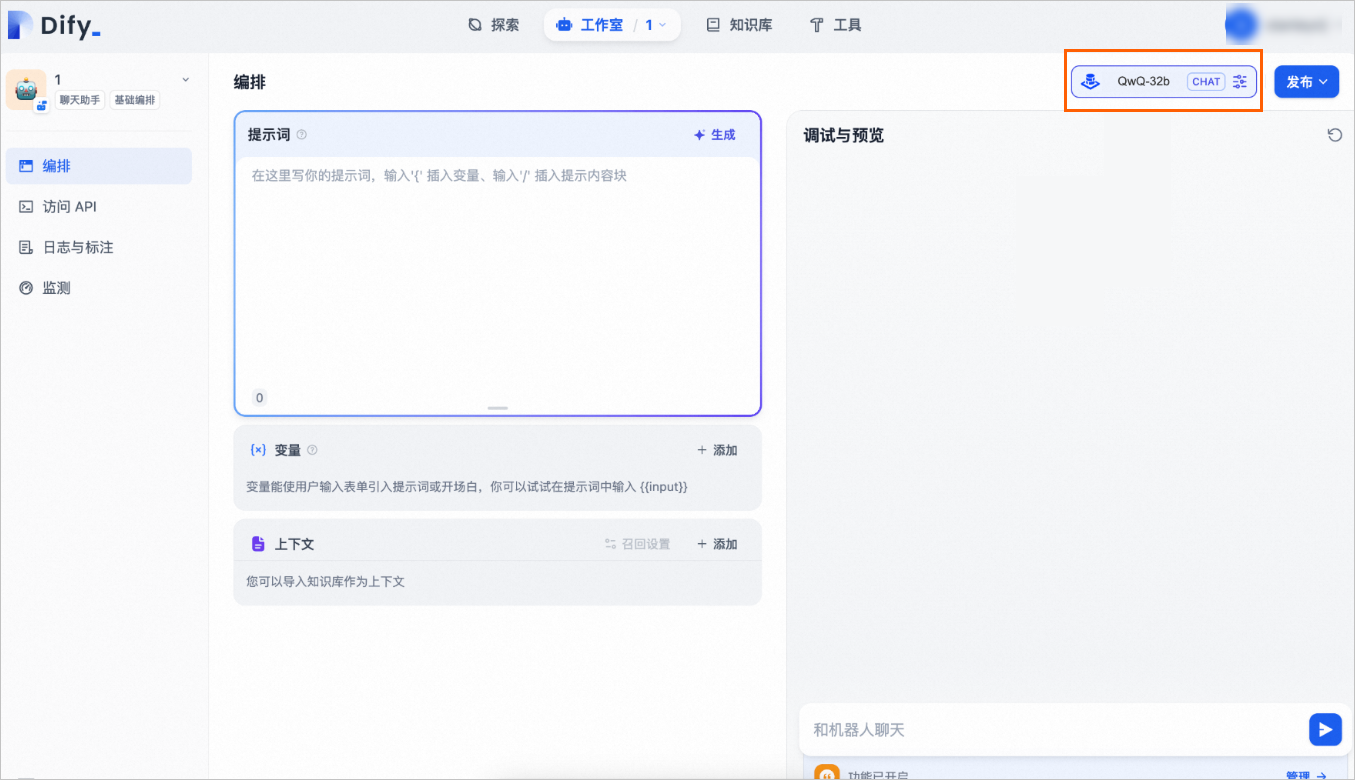
Task: Click the 管理 link at the bottom right
Action: [1295, 775]
